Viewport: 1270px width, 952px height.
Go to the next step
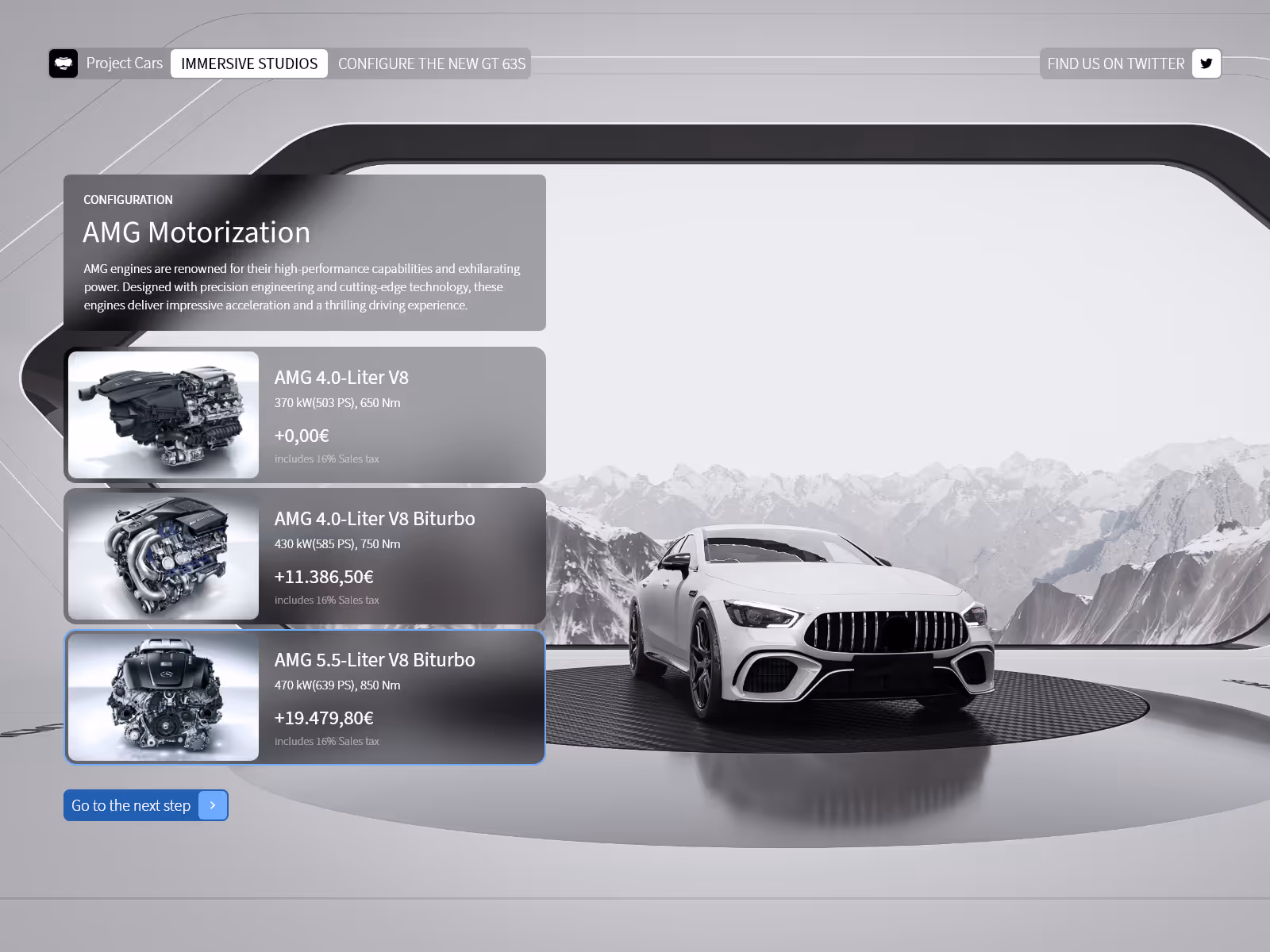(146, 805)
